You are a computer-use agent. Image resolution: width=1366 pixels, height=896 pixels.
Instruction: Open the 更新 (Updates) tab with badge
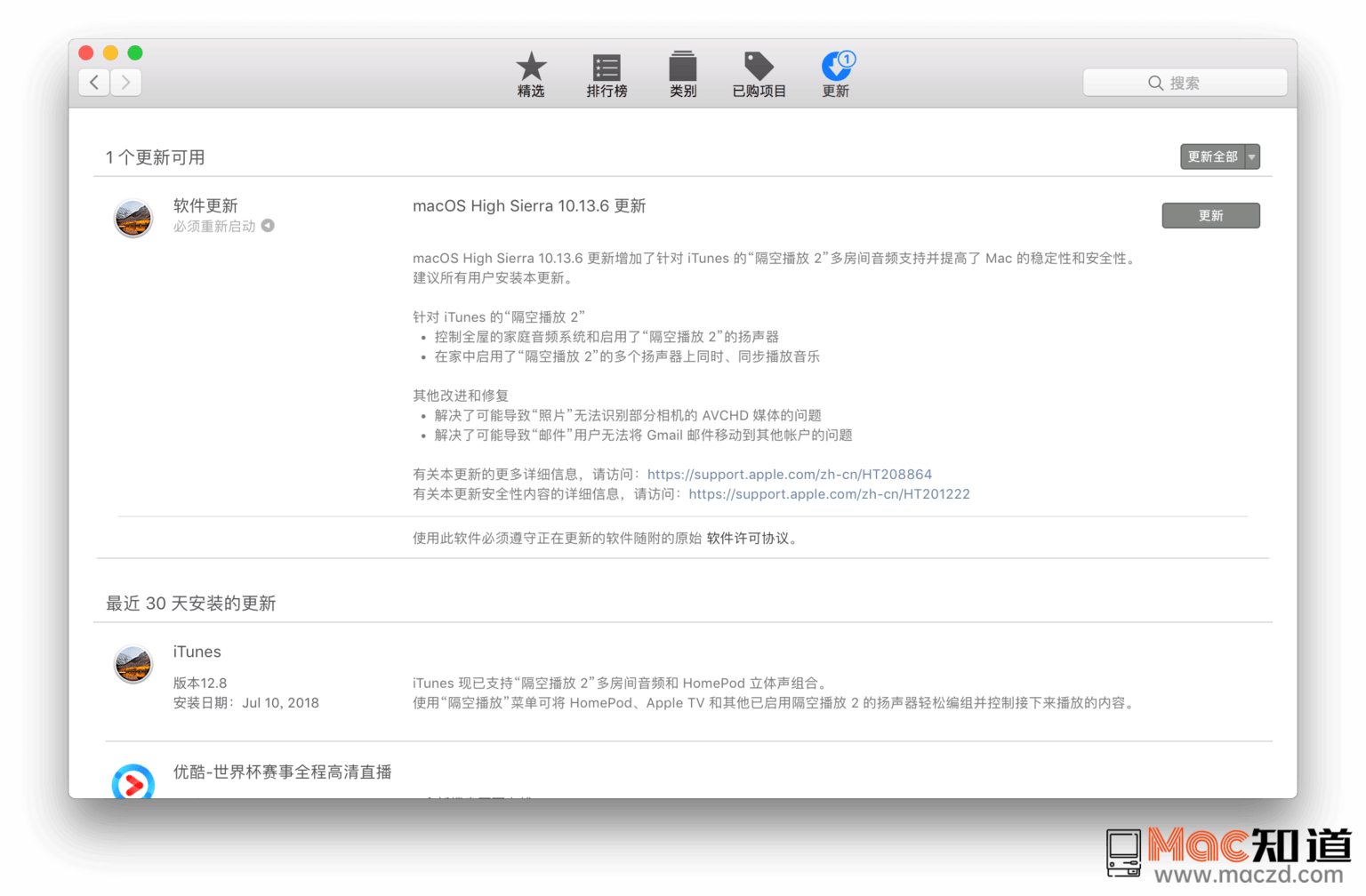point(834,75)
